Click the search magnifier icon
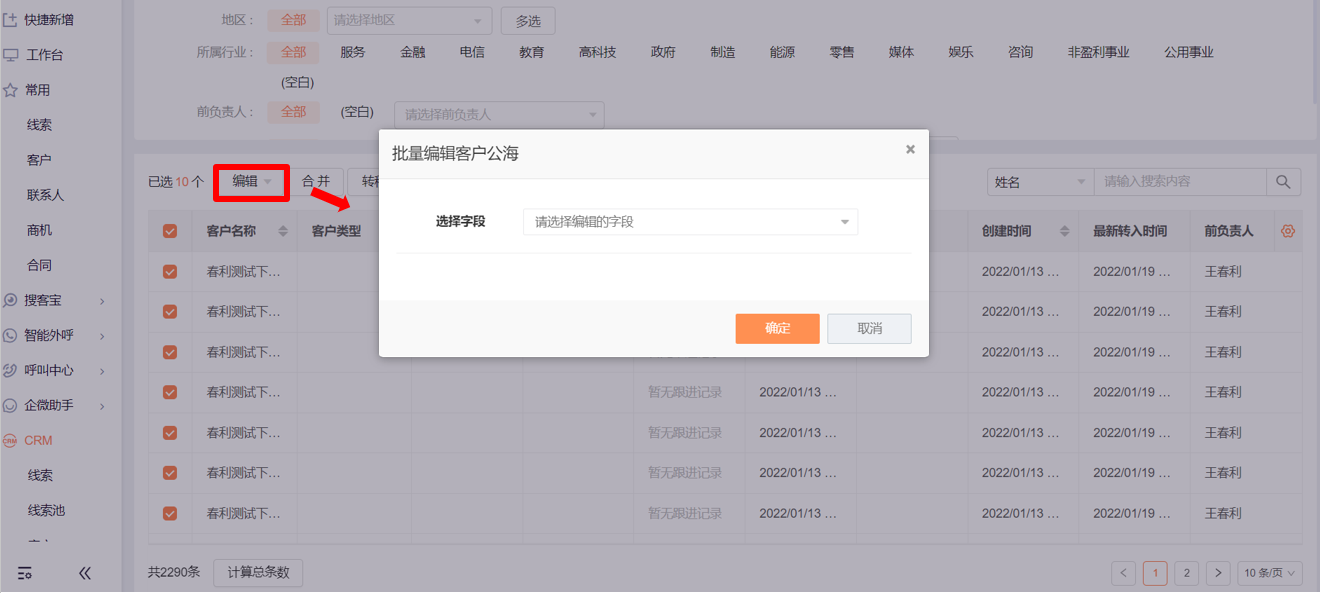The image size is (1320, 593). pyautogui.click(x=1284, y=182)
